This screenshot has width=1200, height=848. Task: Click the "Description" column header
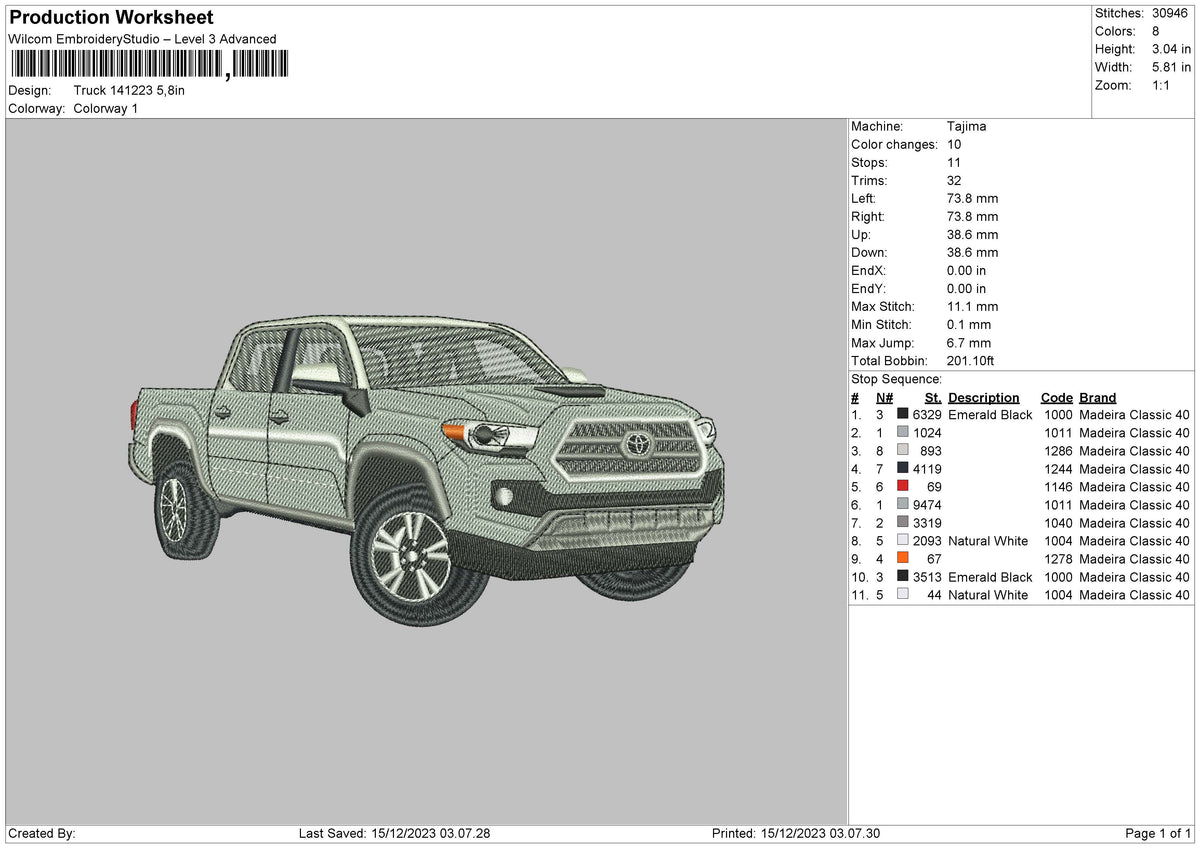point(984,398)
